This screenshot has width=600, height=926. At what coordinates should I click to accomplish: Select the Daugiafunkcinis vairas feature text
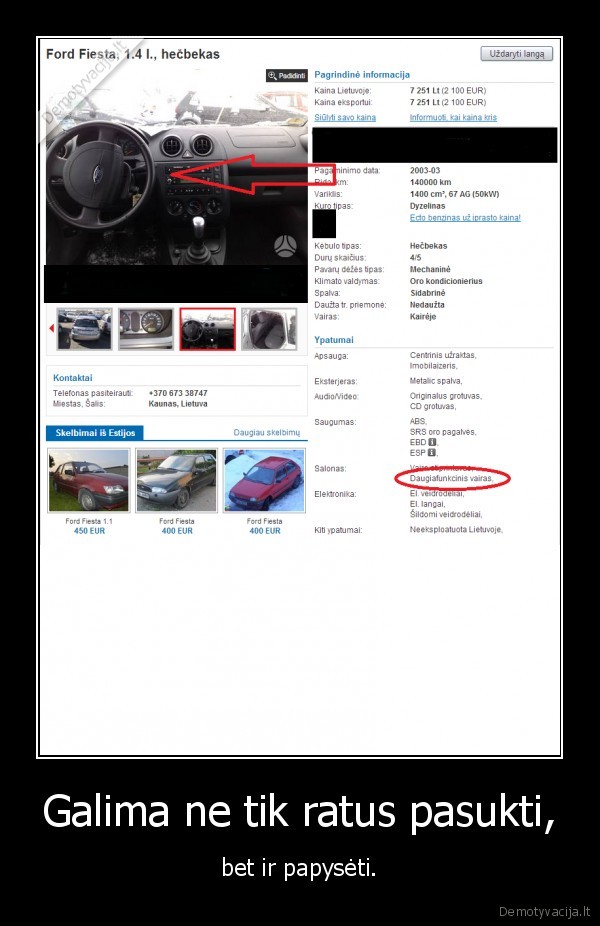(x=451, y=478)
